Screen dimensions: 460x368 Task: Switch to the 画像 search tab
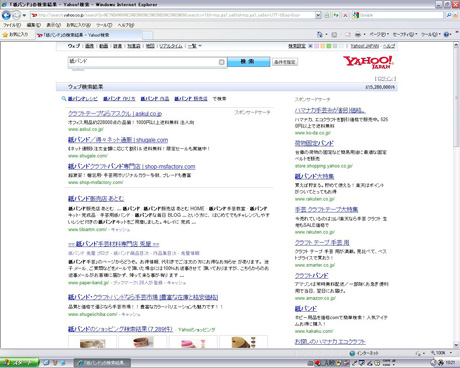[89, 46]
